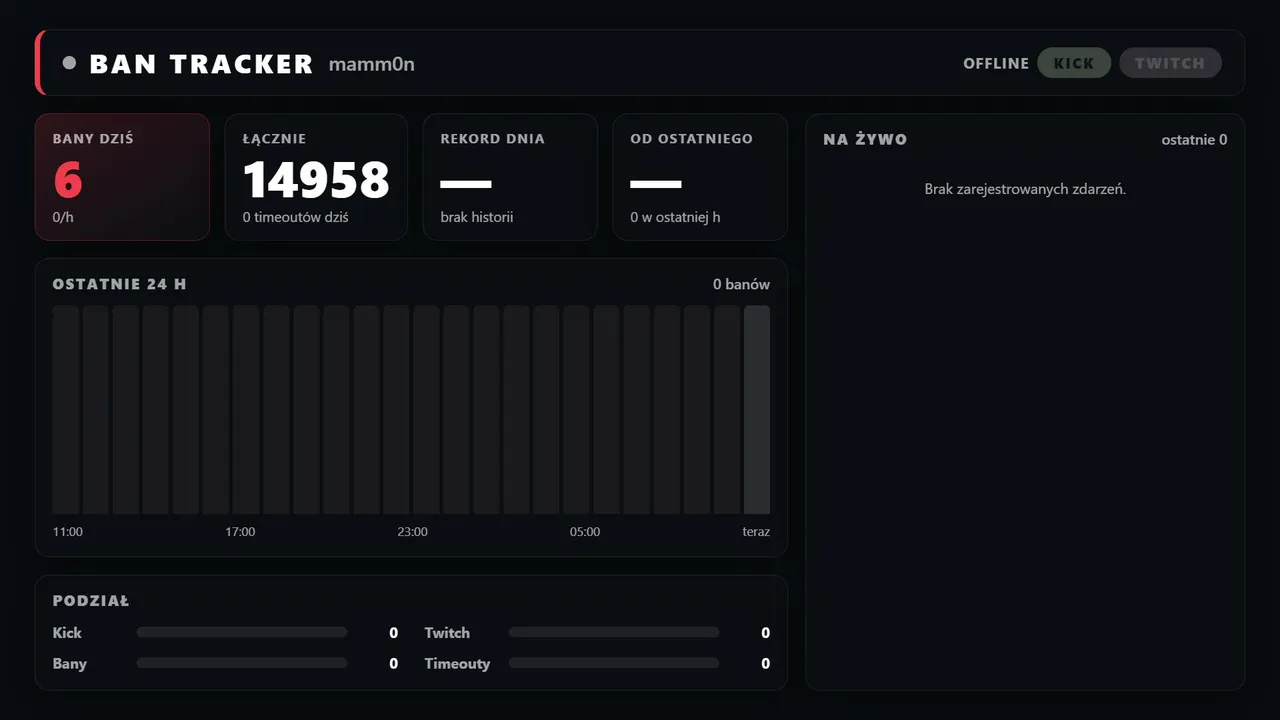Click '0 w ostatniej h' text
The image size is (1280, 720).
point(675,217)
